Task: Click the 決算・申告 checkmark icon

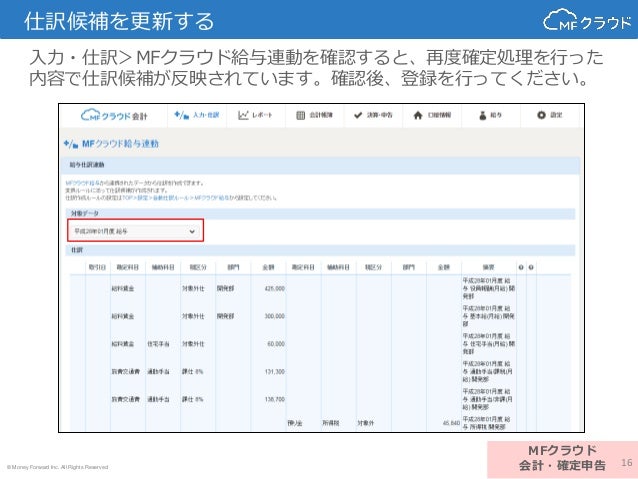Action: [x=358, y=115]
